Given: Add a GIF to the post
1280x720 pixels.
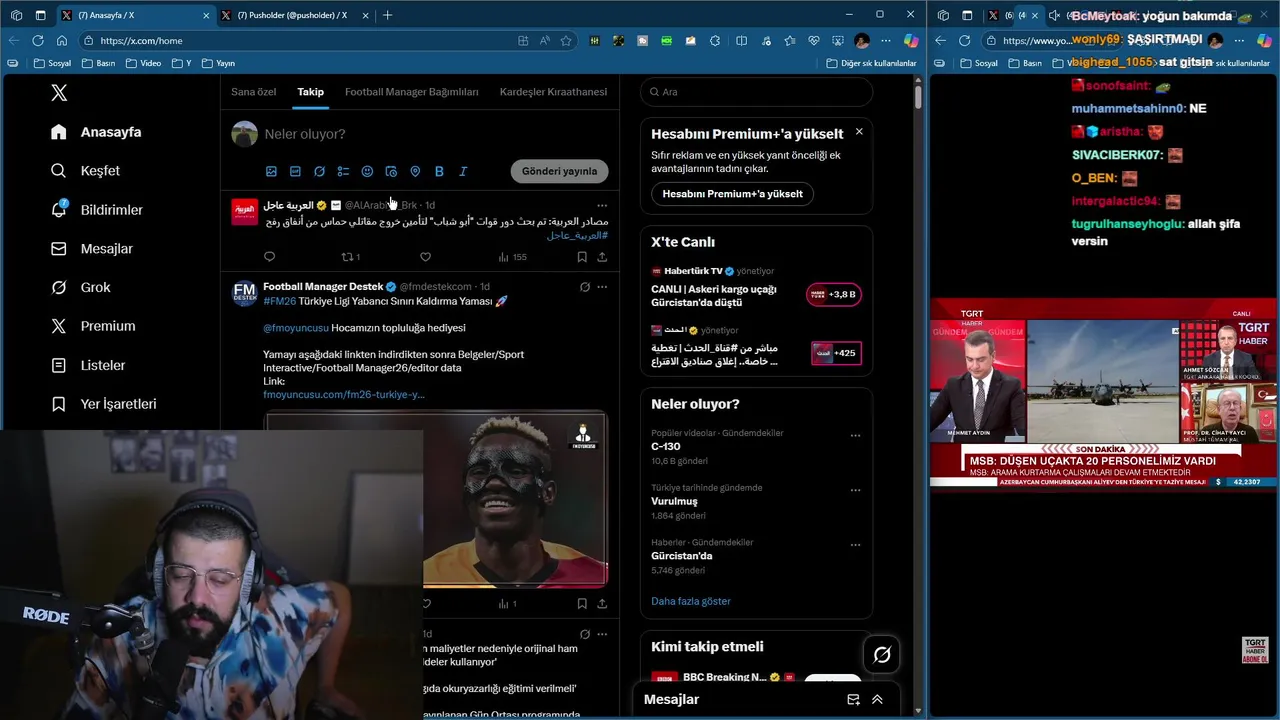Looking at the screenshot, I should pos(295,172).
